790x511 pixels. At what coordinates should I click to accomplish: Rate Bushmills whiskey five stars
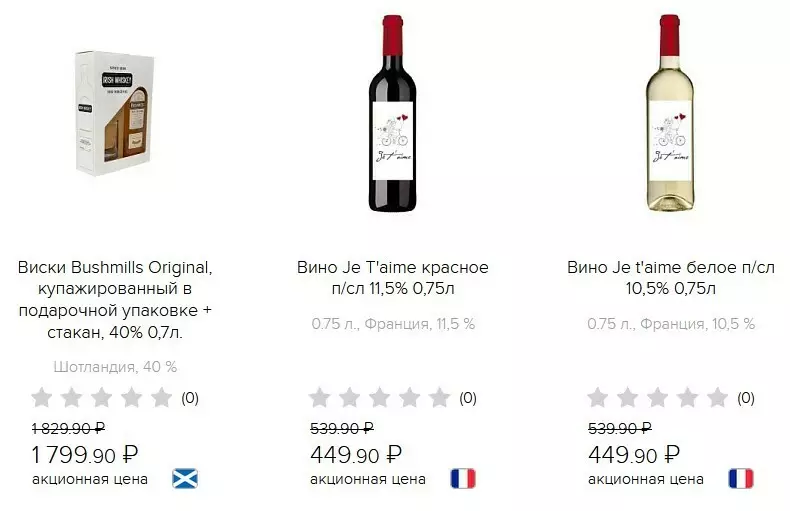pyautogui.click(x=161, y=398)
